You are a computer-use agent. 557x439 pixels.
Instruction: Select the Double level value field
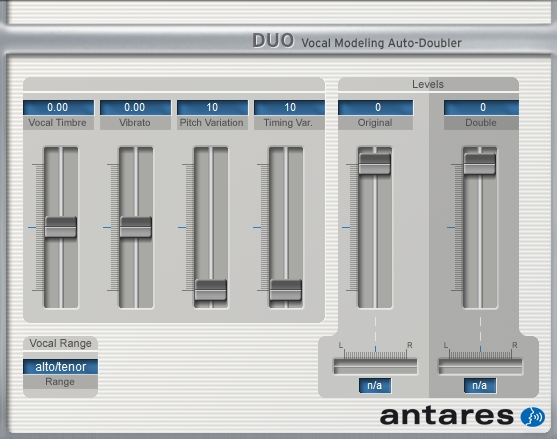pyautogui.click(x=481, y=107)
